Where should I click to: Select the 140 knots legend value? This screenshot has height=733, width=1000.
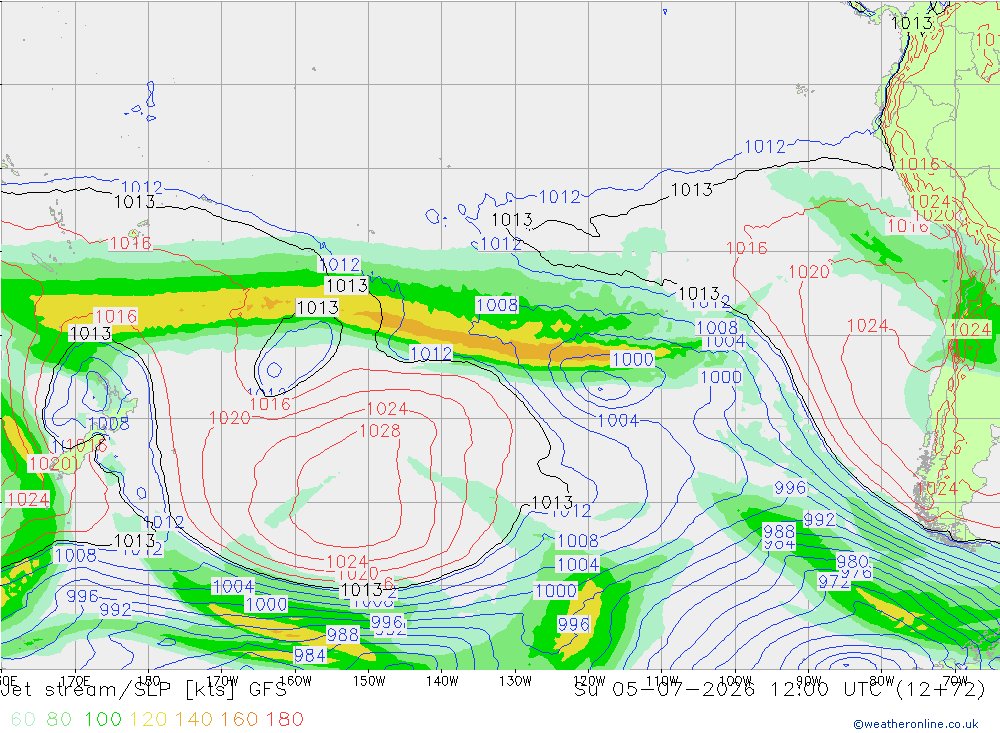[193, 719]
